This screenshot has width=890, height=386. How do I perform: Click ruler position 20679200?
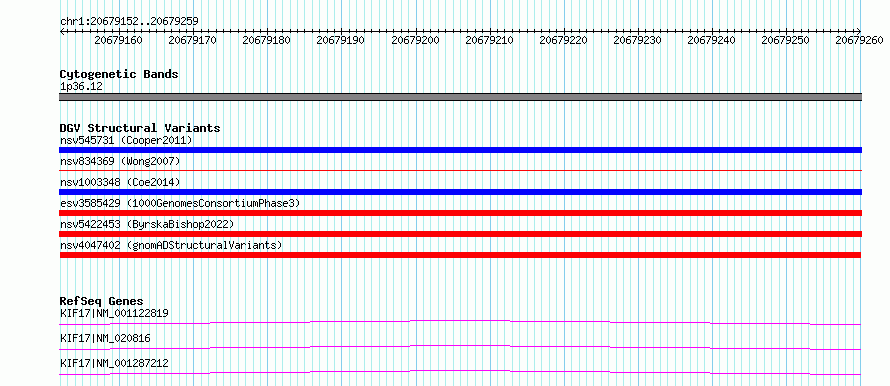point(415,40)
